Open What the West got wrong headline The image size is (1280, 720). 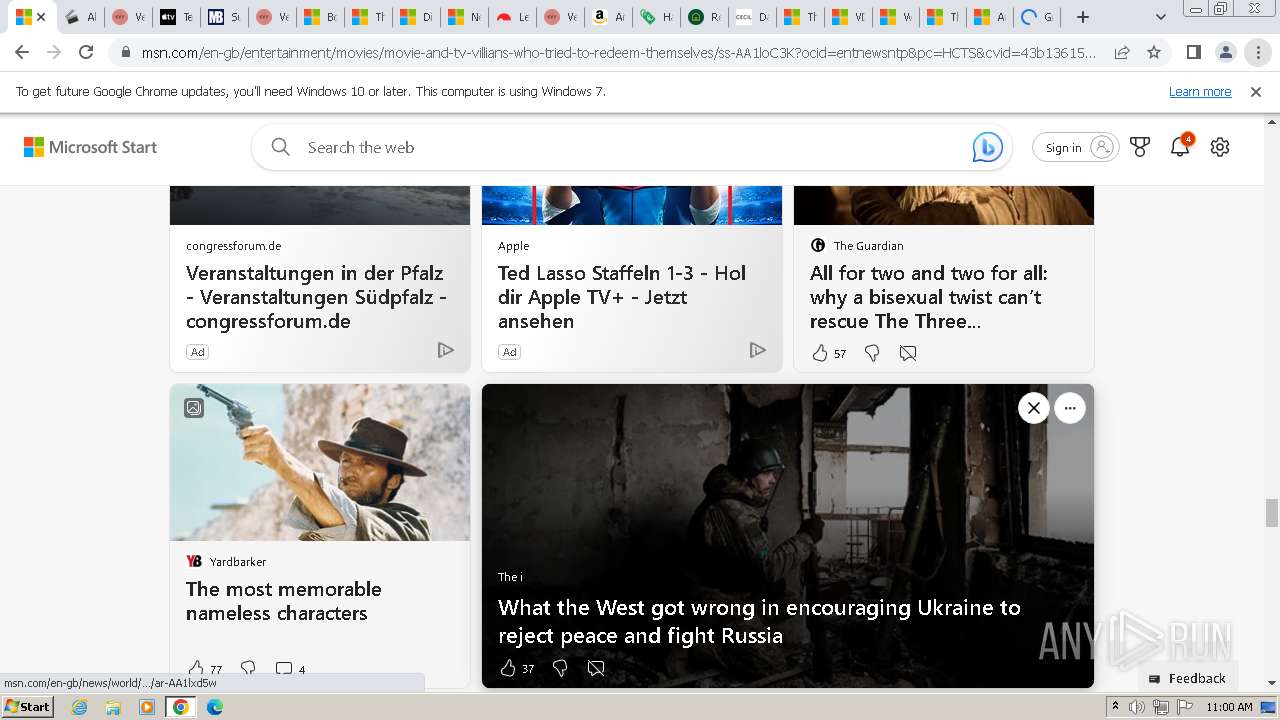coord(759,621)
